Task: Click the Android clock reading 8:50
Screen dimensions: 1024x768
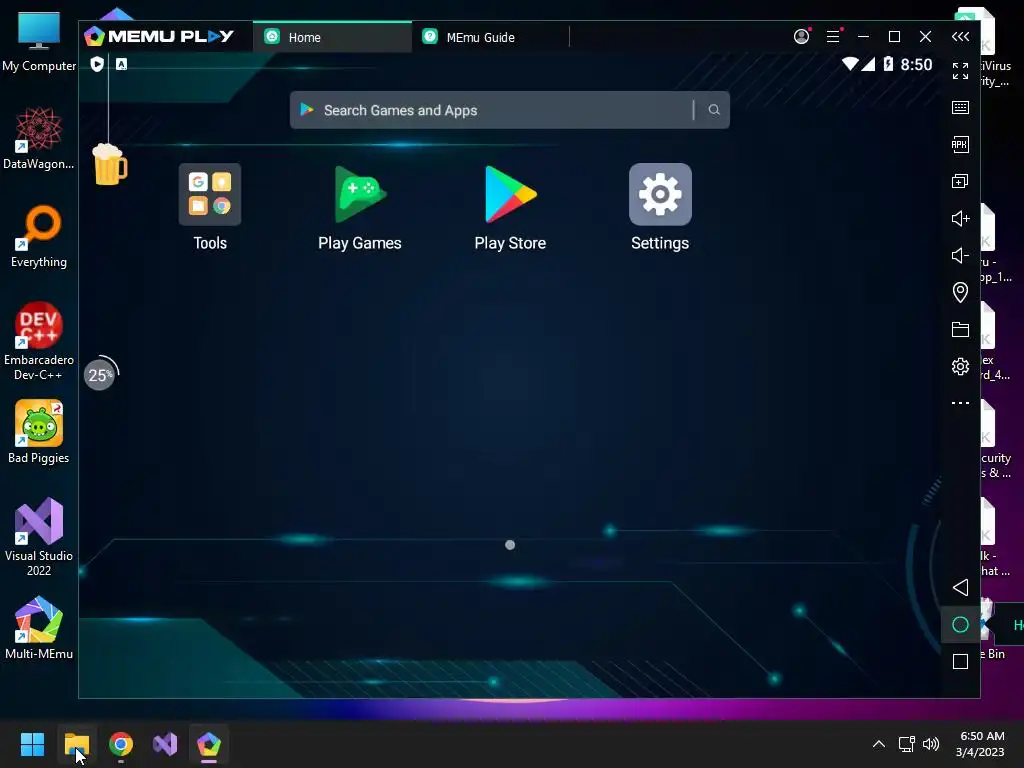Action: tap(916, 64)
